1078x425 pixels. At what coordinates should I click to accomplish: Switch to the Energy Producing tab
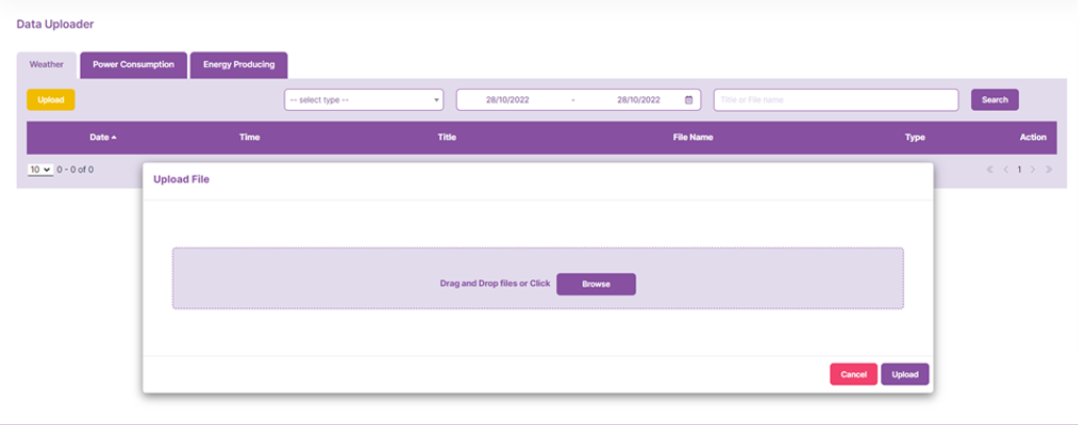[239, 65]
